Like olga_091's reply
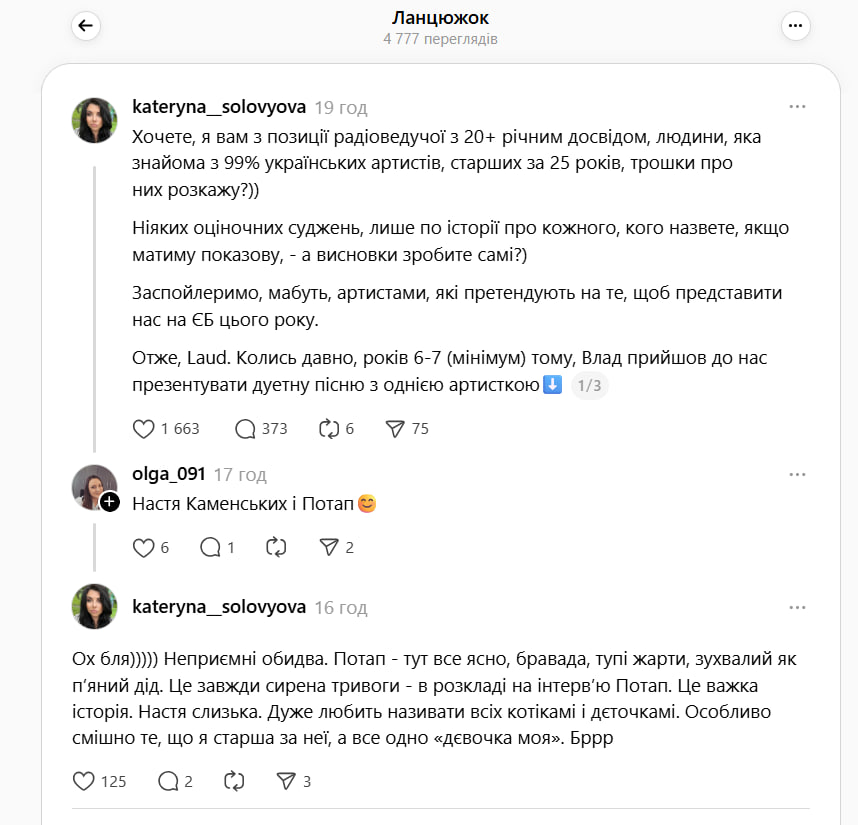This screenshot has height=825, width=858. 144,548
